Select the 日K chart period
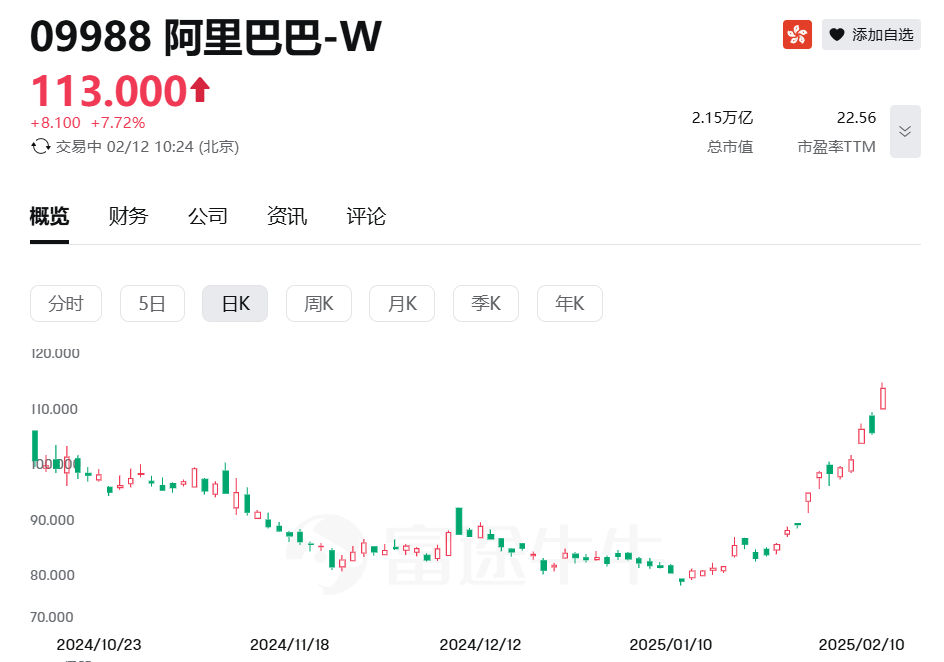Image resolution: width=944 pixels, height=662 pixels. coord(235,304)
